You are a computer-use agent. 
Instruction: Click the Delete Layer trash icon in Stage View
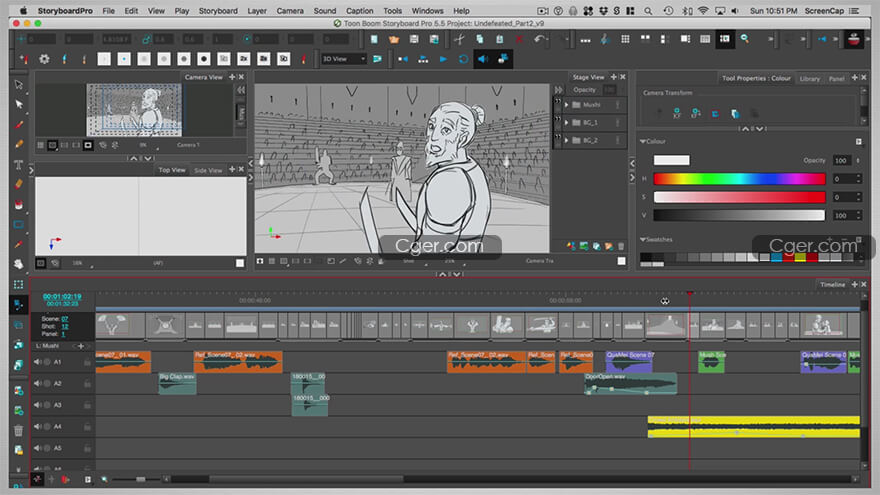pos(621,246)
